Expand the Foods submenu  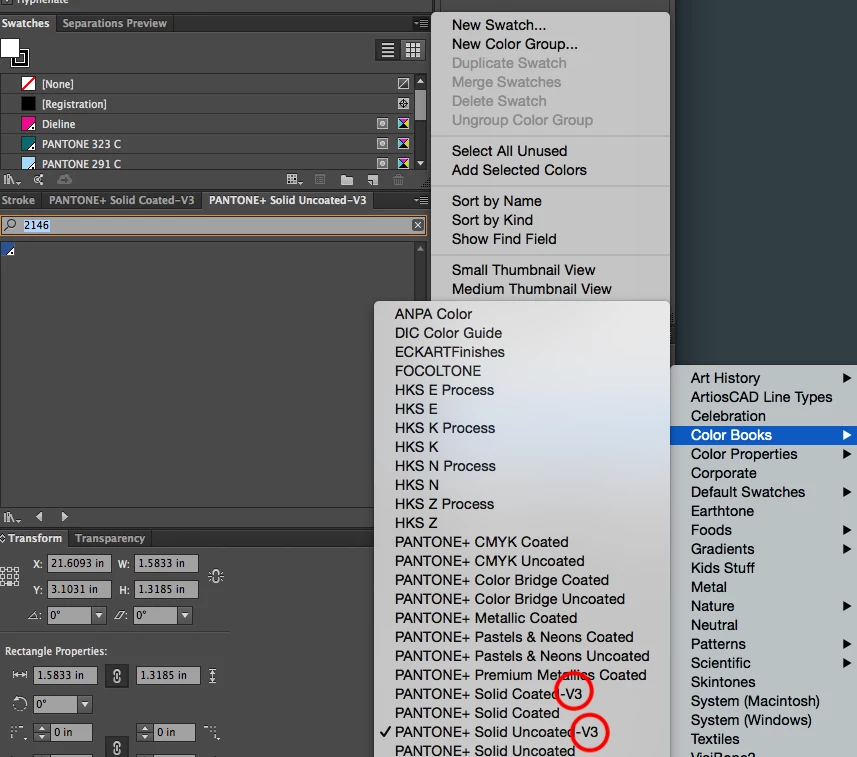pyautogui.click(x=764, y=530)
